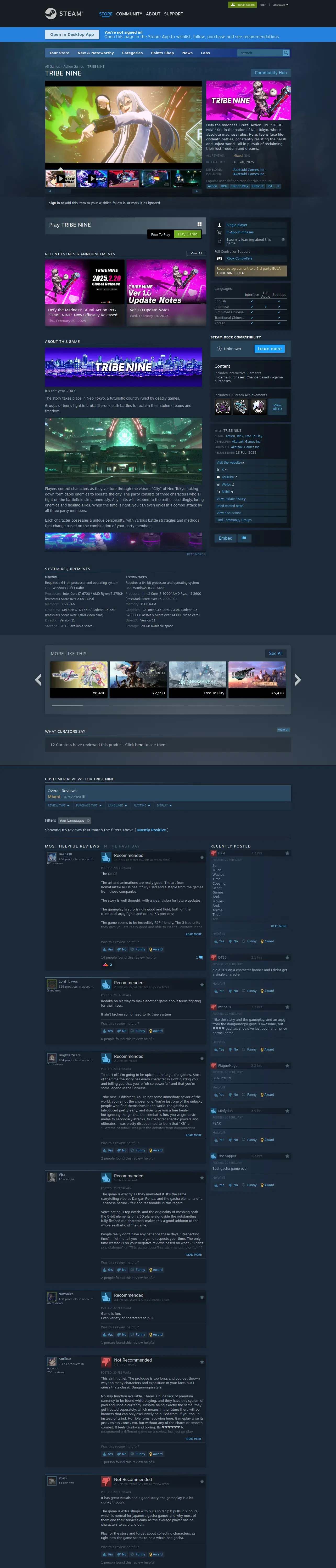Click the Community Hub button
This screenshot has height=1568, width=336.
(271, 73)
